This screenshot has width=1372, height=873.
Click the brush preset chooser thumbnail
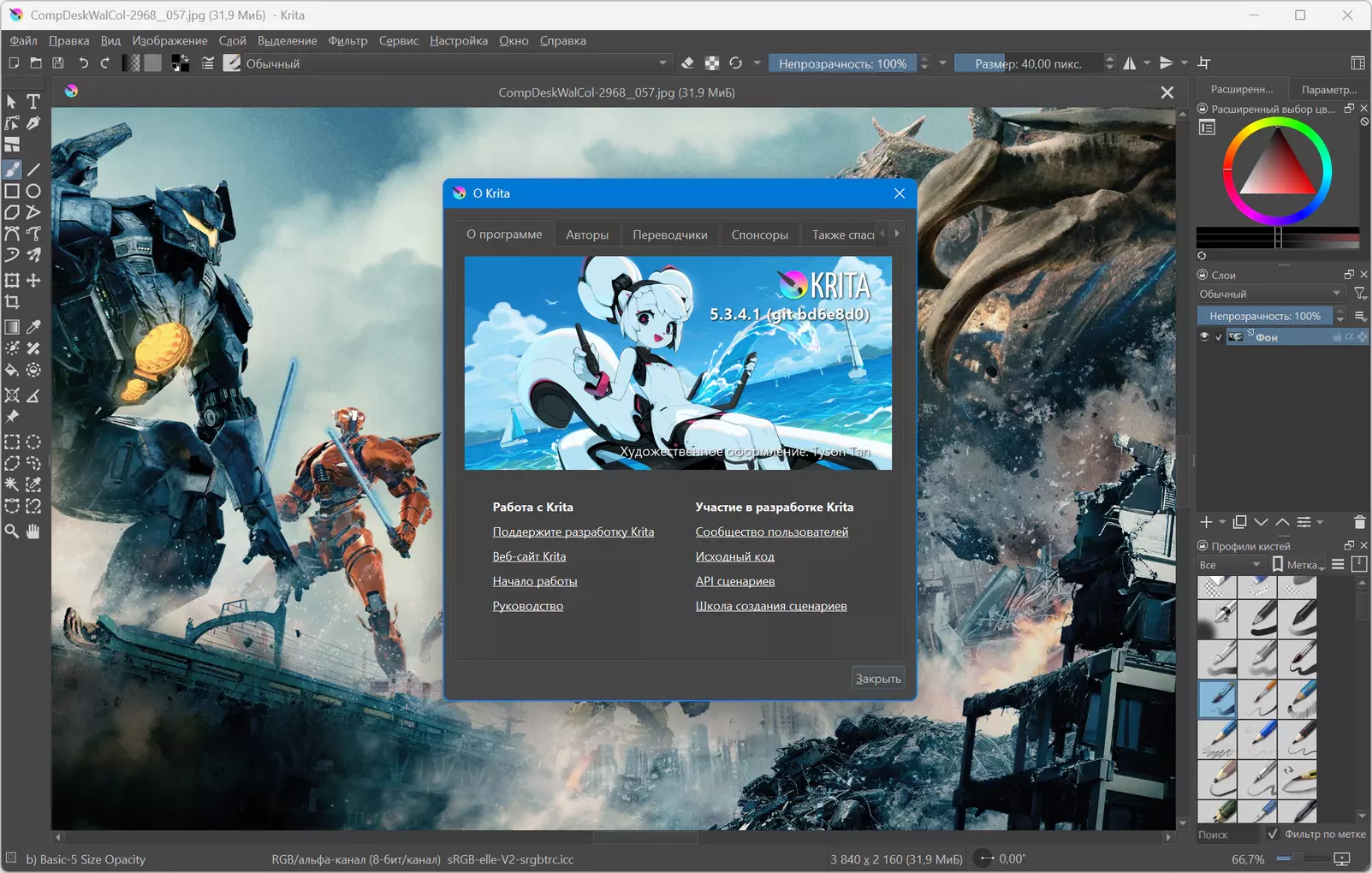232,63
